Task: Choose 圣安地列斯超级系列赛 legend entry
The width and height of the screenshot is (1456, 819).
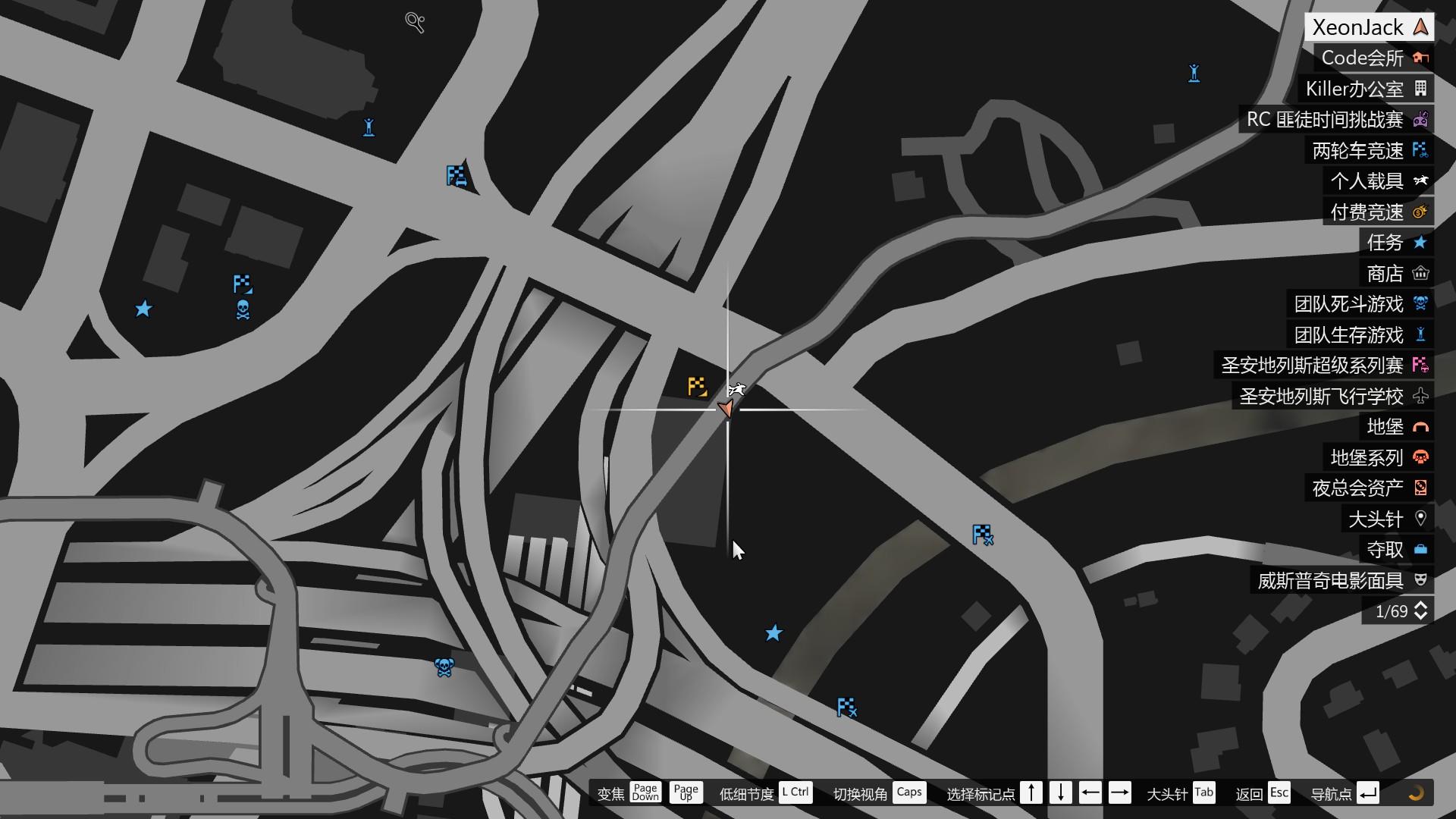Action: point(1324,366)
